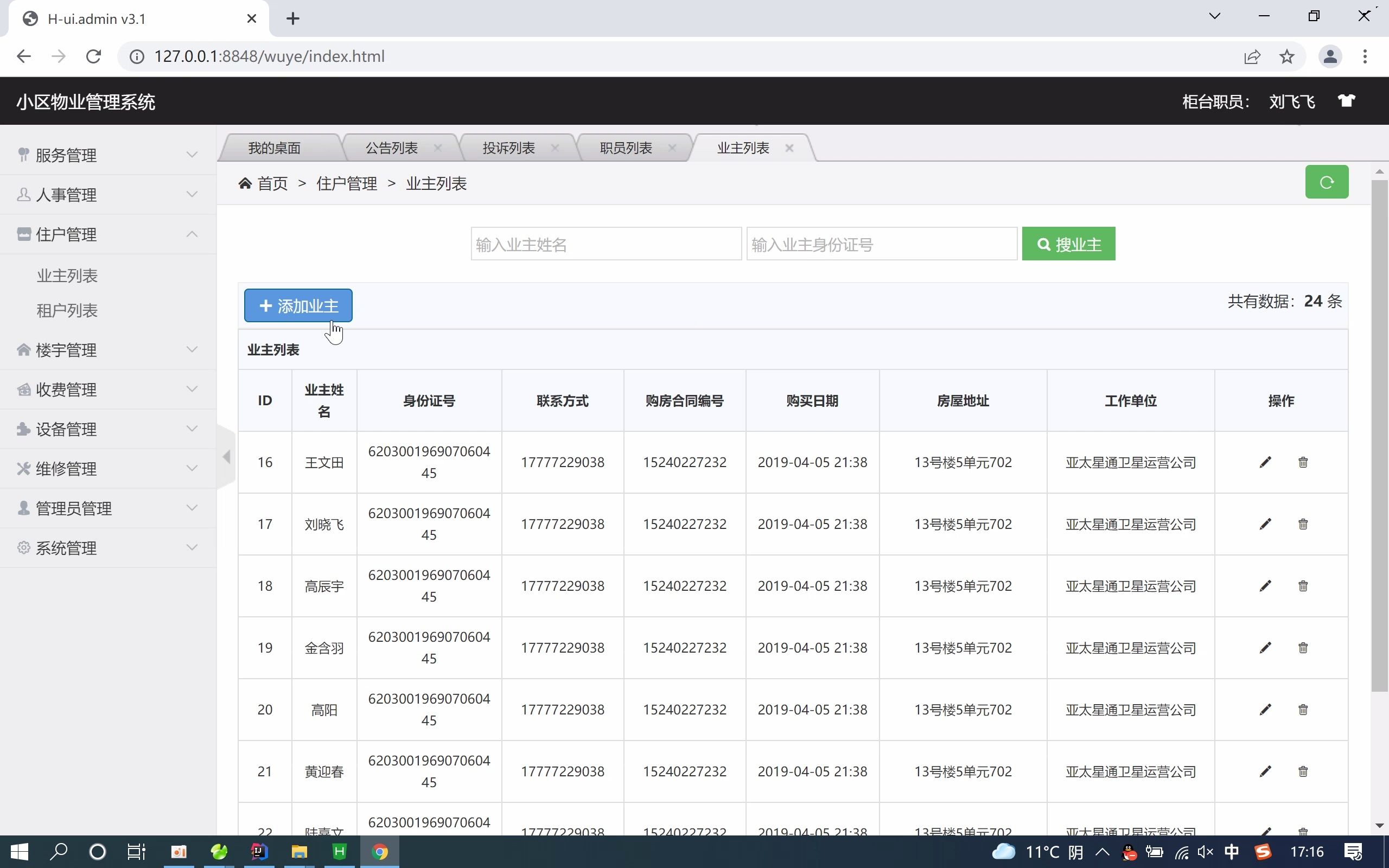This screenshot has width=1389, height=868.
Task: Click the skin-change shirt icon
Action: point(1346,101)
